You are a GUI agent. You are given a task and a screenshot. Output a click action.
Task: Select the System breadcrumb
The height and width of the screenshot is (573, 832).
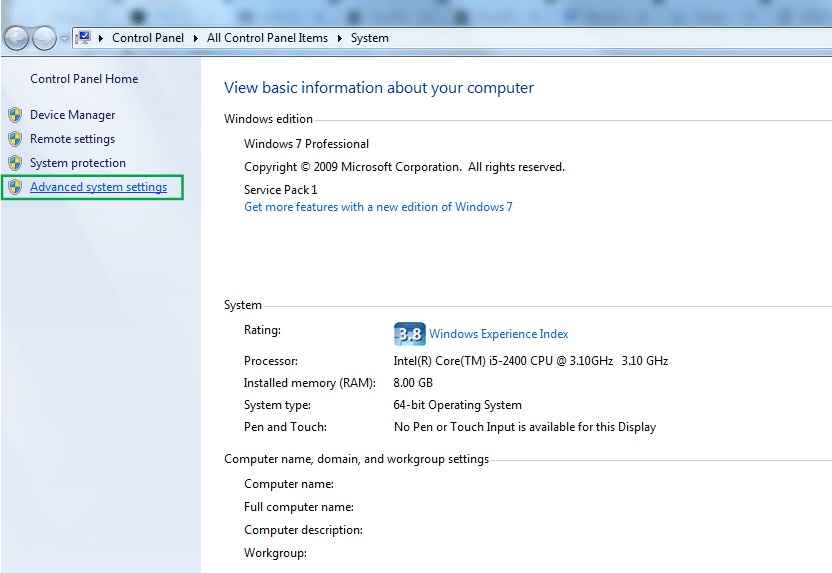click(369, 38)
